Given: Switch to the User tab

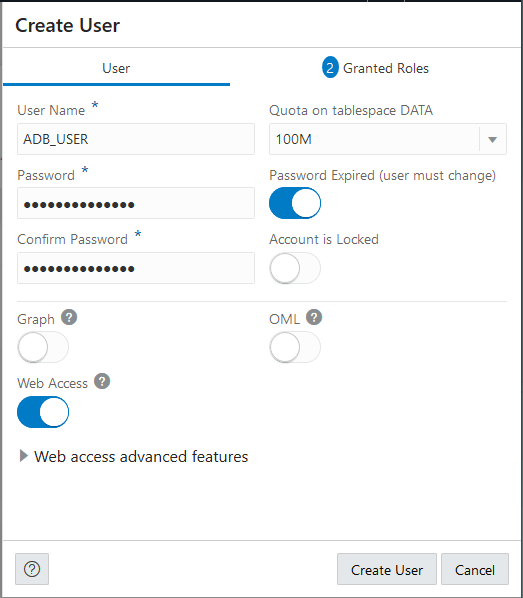Looking at the screenshot, I should pos(116,69).
